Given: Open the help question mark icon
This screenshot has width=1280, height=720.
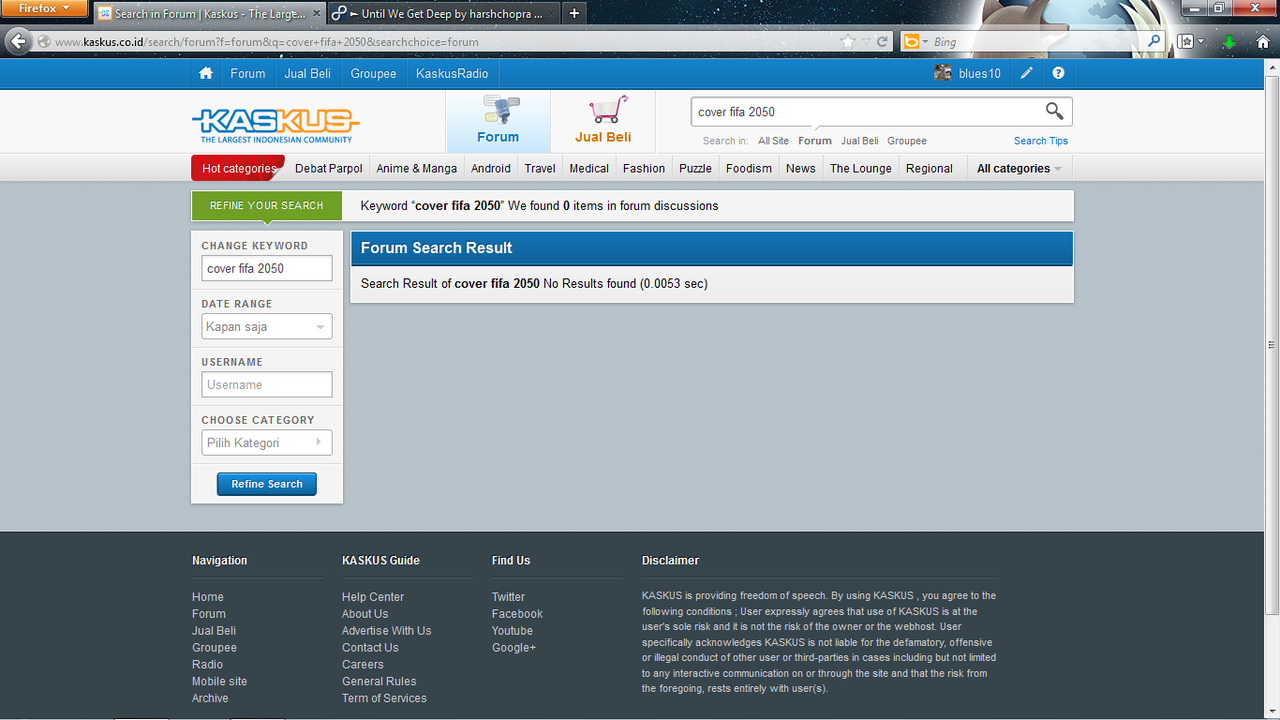Looking at the screenshot, I should pos(1058,73).
